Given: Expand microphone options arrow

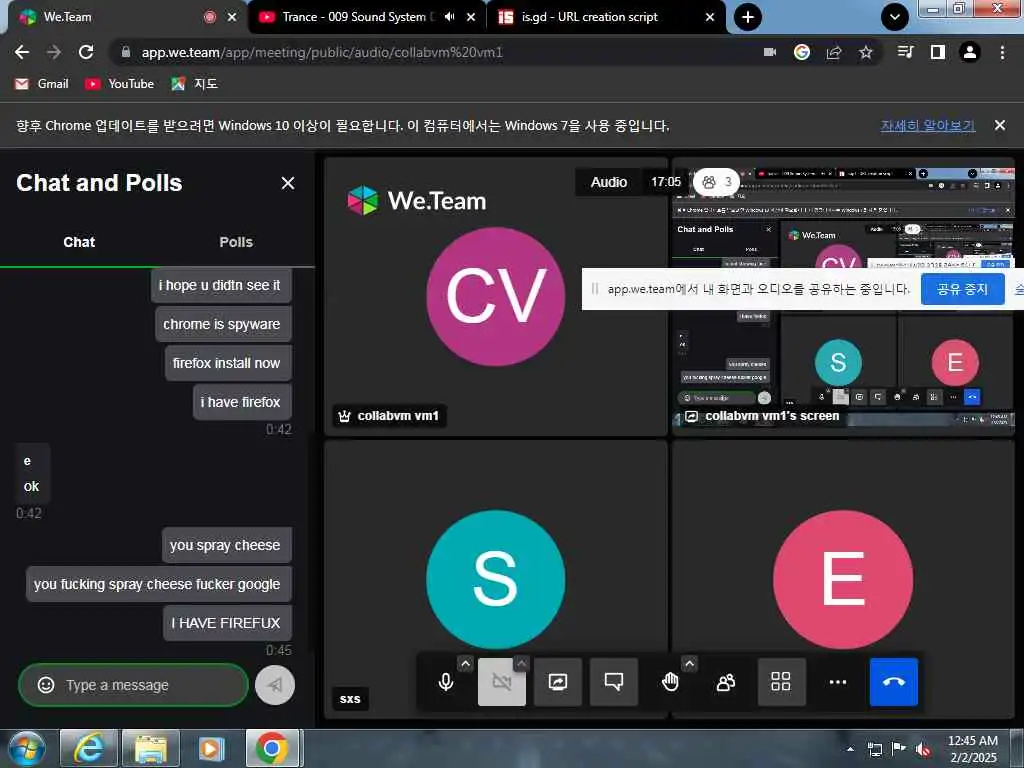Looking at the screenshot, I should pos(465,664).
